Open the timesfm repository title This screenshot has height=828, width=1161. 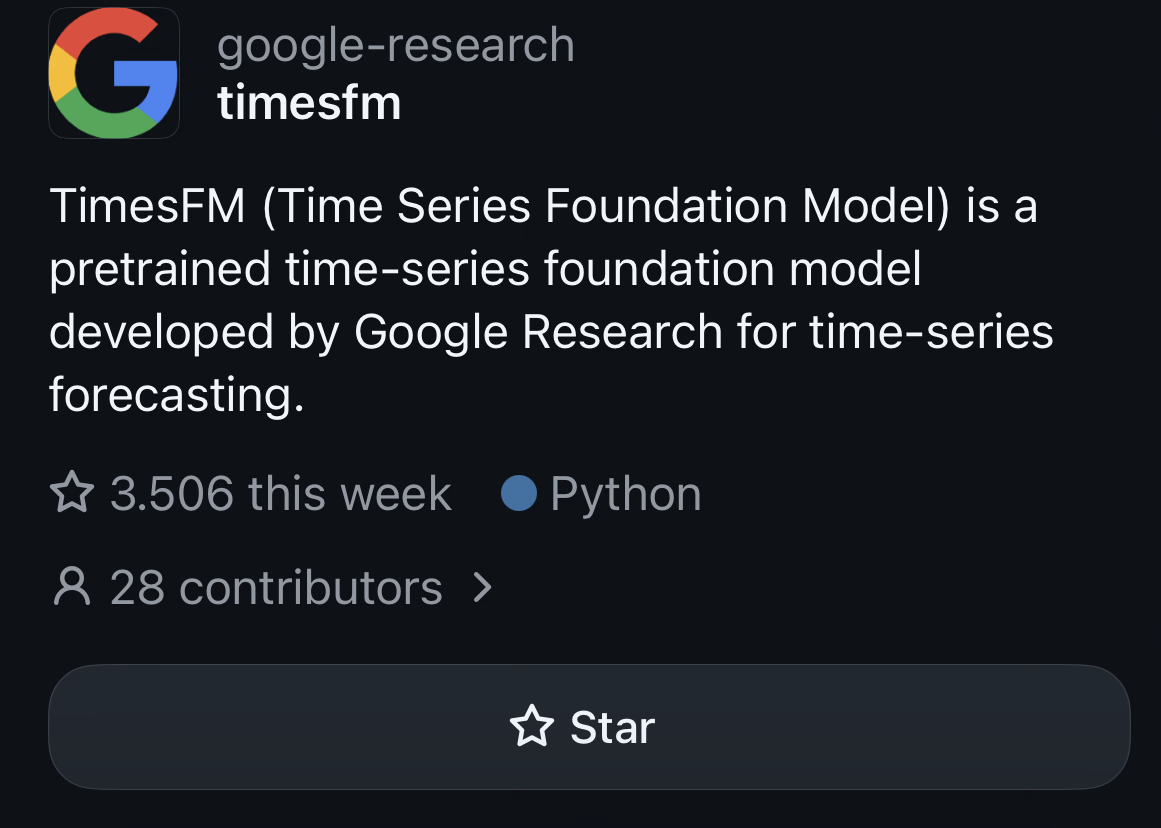click(x=309, y=102)
